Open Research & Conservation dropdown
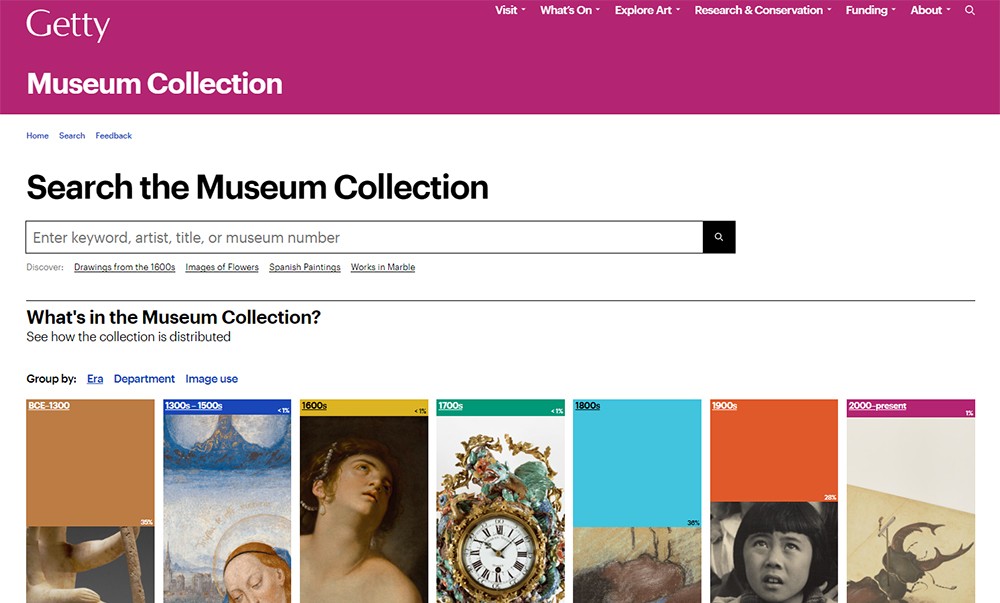Viewport: 1000px width, 603px height. (763, 10)
